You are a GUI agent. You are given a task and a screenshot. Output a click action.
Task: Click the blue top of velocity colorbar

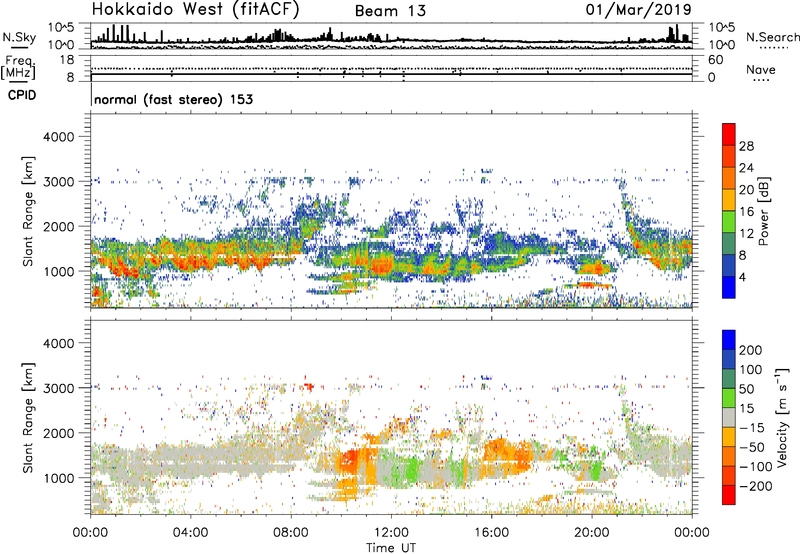729,340
